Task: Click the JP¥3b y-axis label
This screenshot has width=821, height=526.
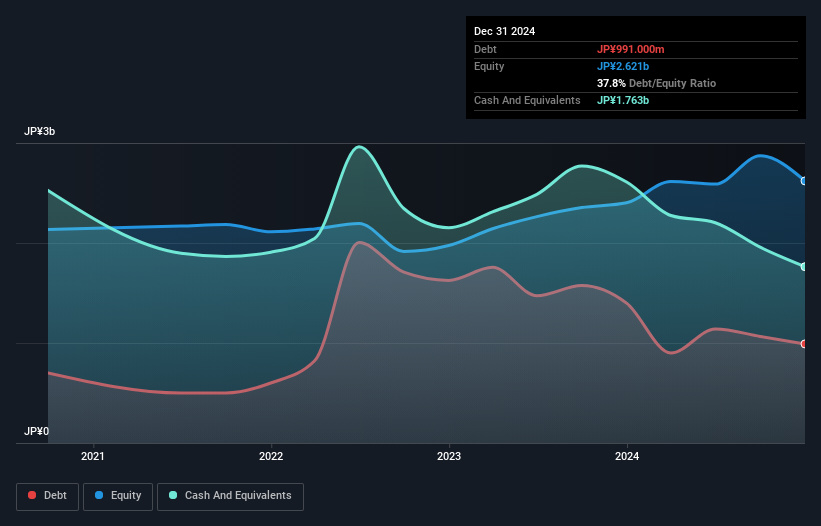Action: [39, 131]
